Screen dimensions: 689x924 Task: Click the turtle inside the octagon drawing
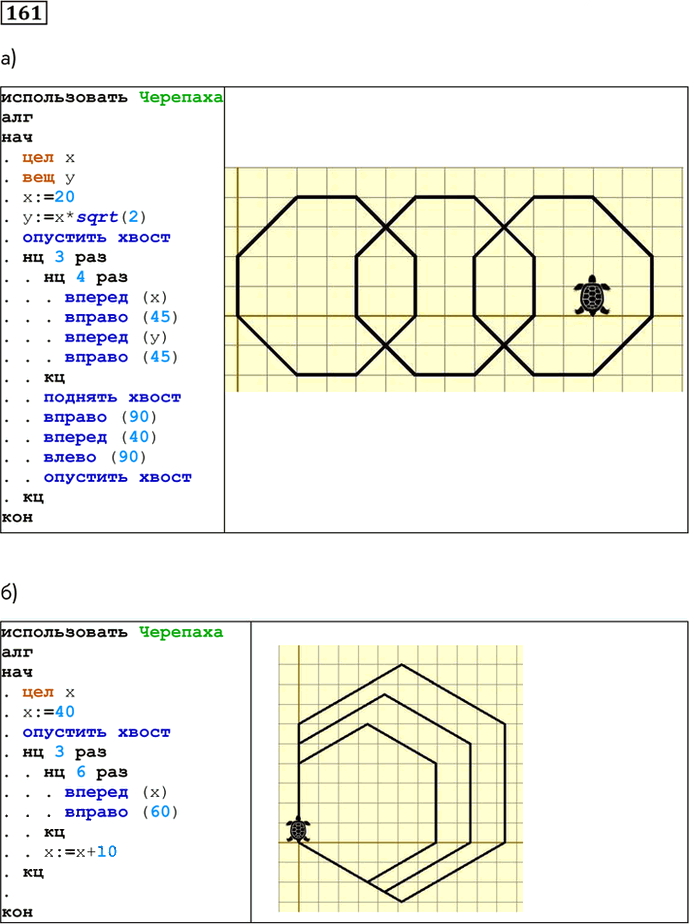(592, 295)
